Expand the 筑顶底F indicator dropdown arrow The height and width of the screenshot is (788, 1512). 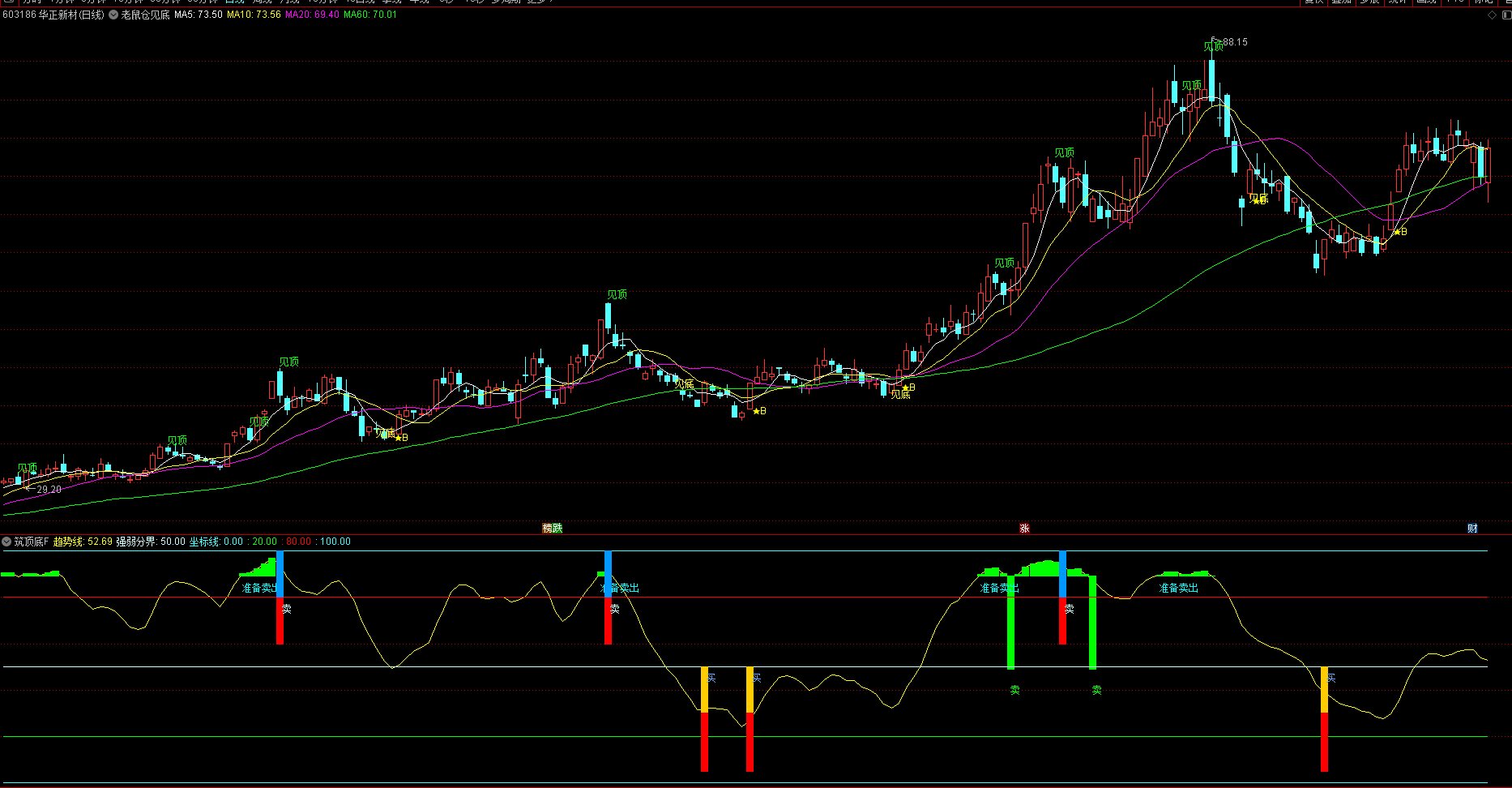(6, 542)
